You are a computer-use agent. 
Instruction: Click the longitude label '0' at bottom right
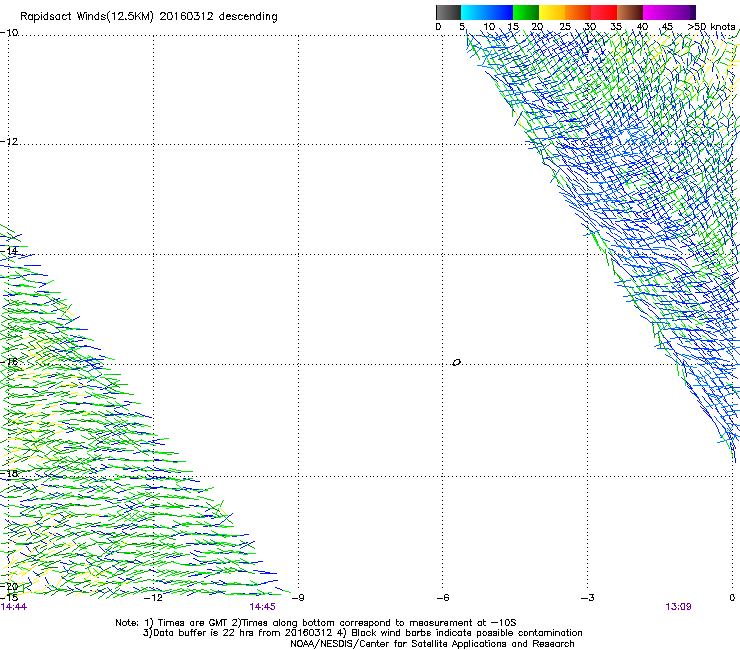732,598
